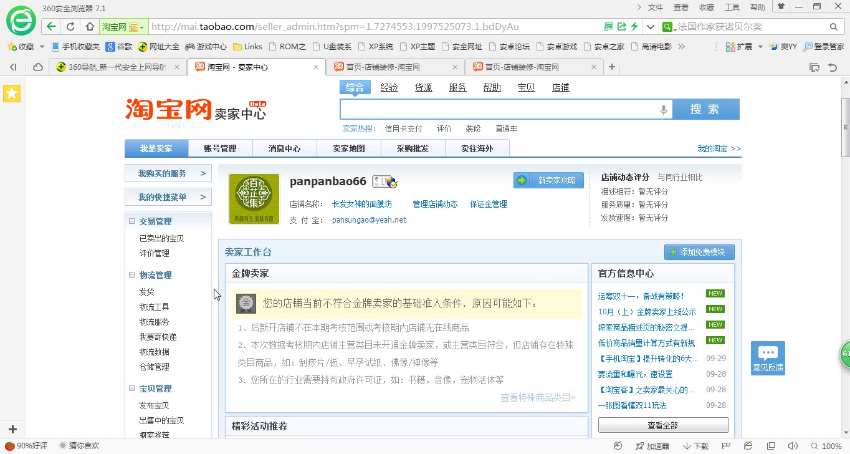Open the 管理店铺动态 link
This screenshot has height=454, width=850.
click(435, 204)
